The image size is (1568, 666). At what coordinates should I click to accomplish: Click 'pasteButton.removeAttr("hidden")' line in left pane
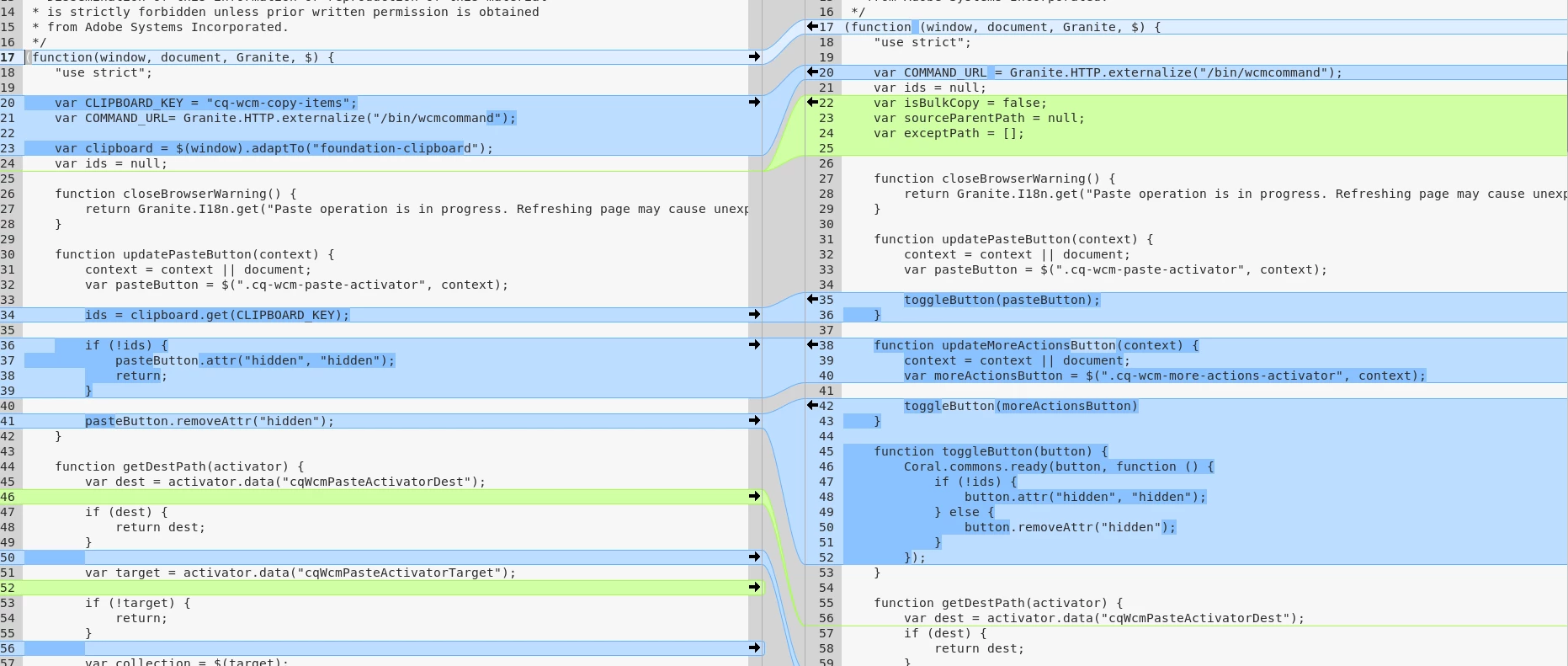(x=210, y=421)
